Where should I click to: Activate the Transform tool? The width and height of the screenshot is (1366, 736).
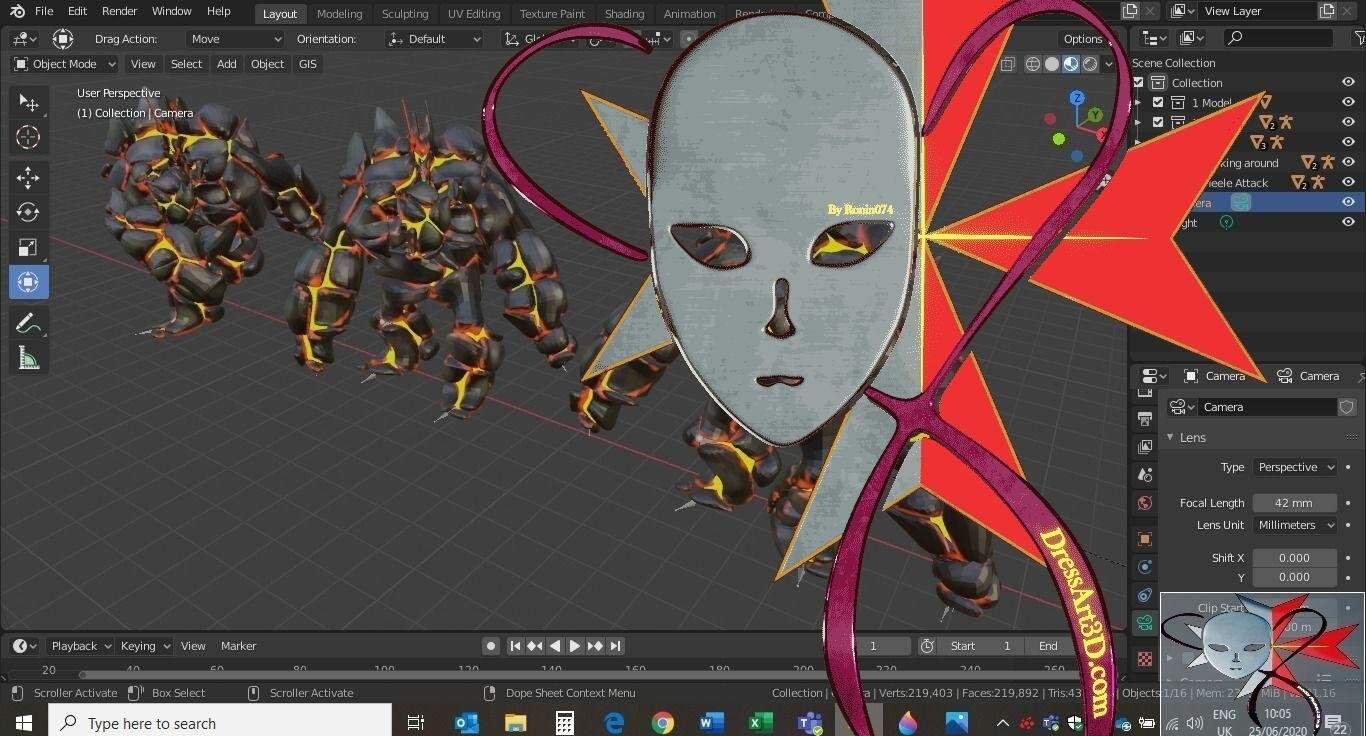[29, 283]
